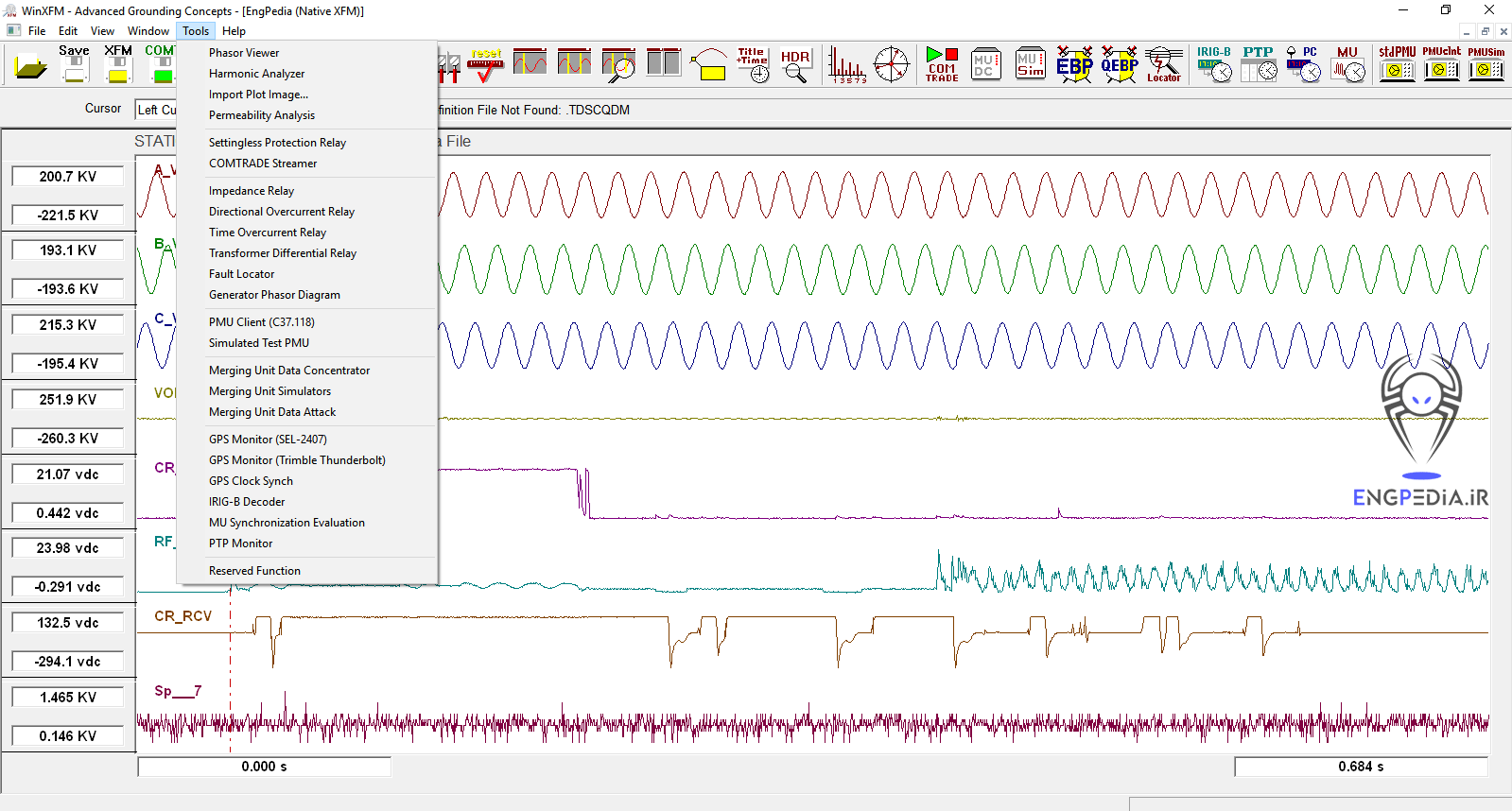1512x811 pixels.
Task: Open the Window menu
Action: click(x=148, y=31)
